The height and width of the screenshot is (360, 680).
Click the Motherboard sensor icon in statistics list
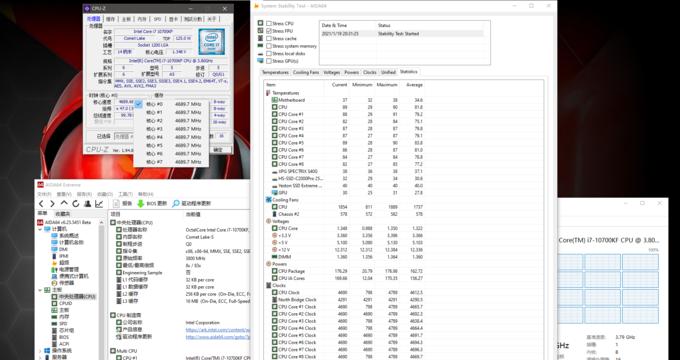coord(275,100)
